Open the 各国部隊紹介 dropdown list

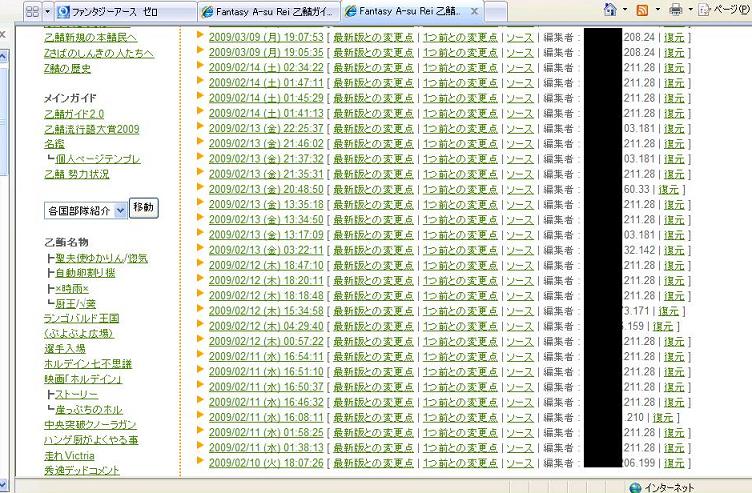tap(85, 210)
